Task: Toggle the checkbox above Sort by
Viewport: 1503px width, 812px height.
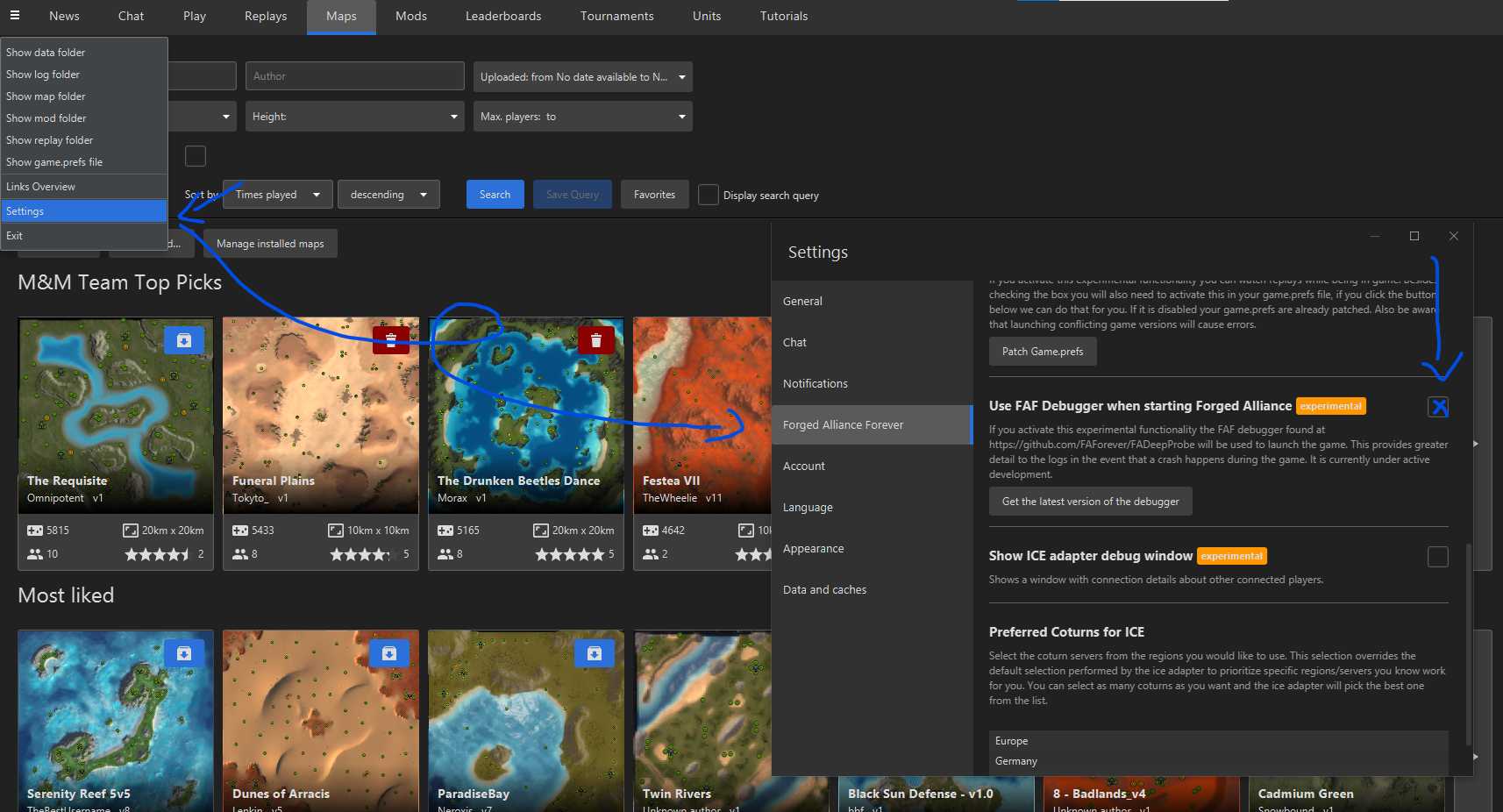Action: pyautogui.click(x=196, y=156)
